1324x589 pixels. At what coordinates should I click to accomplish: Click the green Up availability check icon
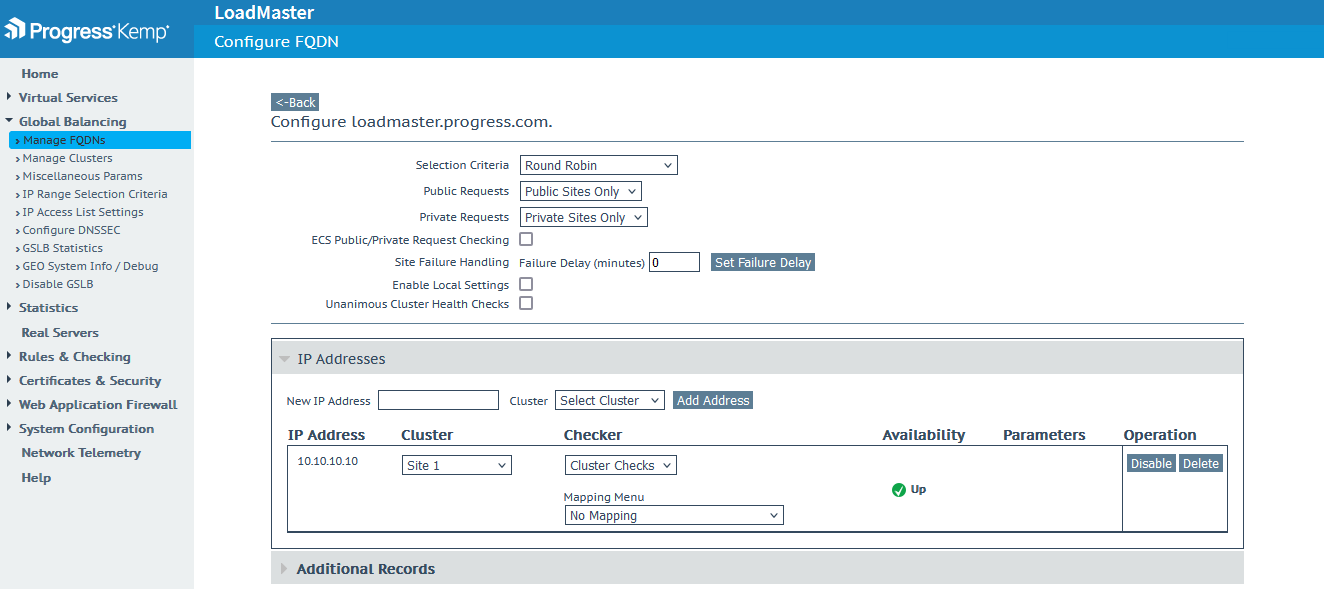[898, 490]
